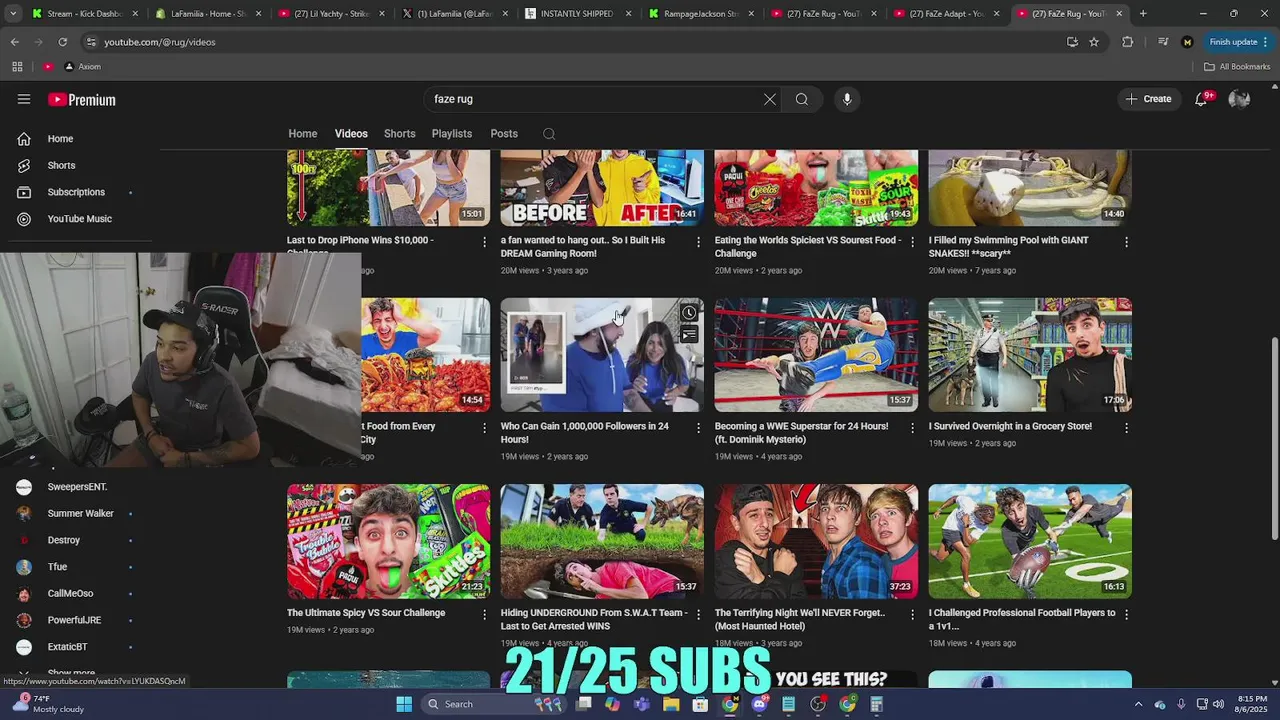This screenshot has height=720, width=1280.
Task: Open options for 'Eating the Worlds Spiciest' video
Action: click(912, 242)
